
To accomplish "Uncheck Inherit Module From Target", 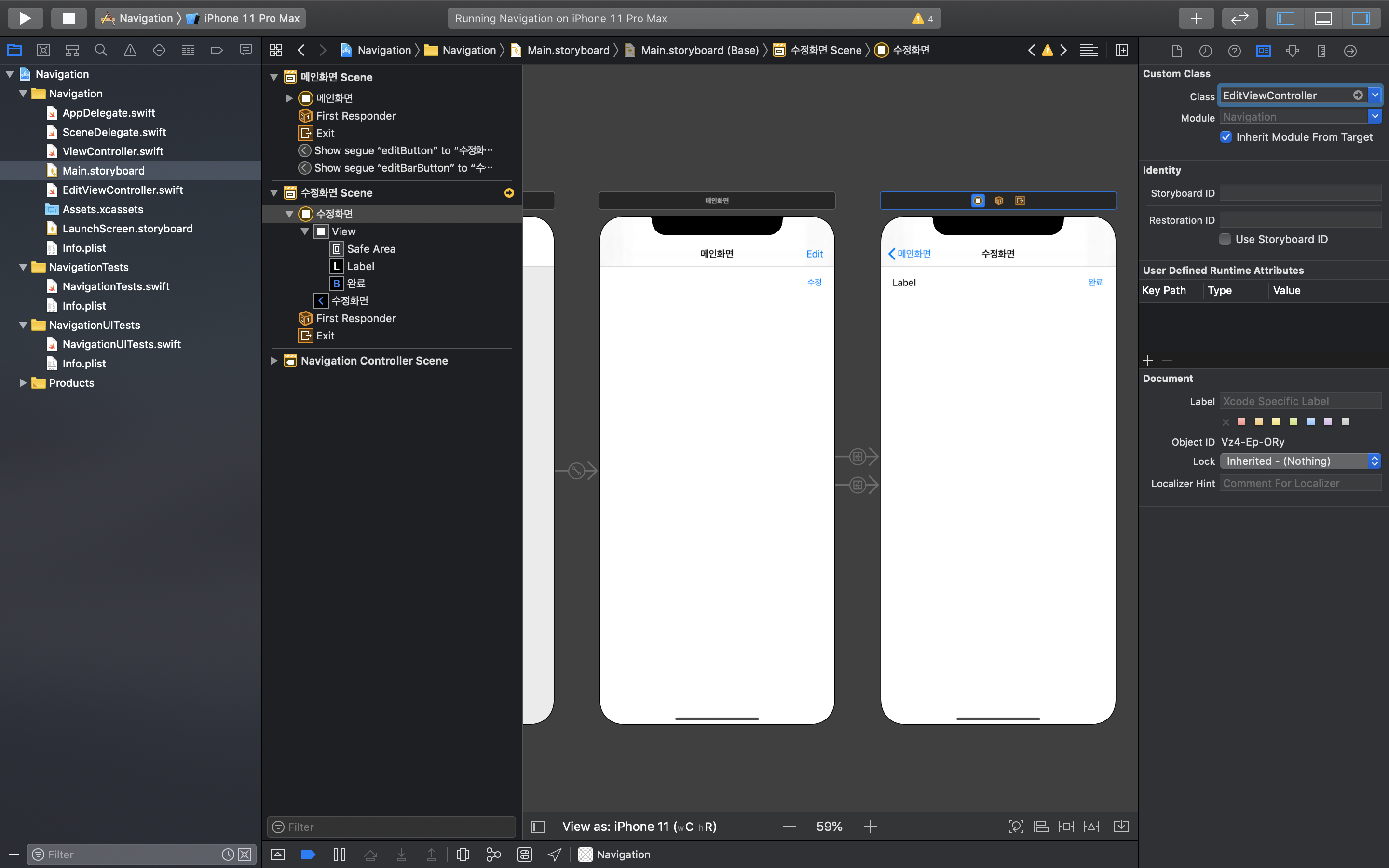I will pyautogui.click(x=1226, y=137).
